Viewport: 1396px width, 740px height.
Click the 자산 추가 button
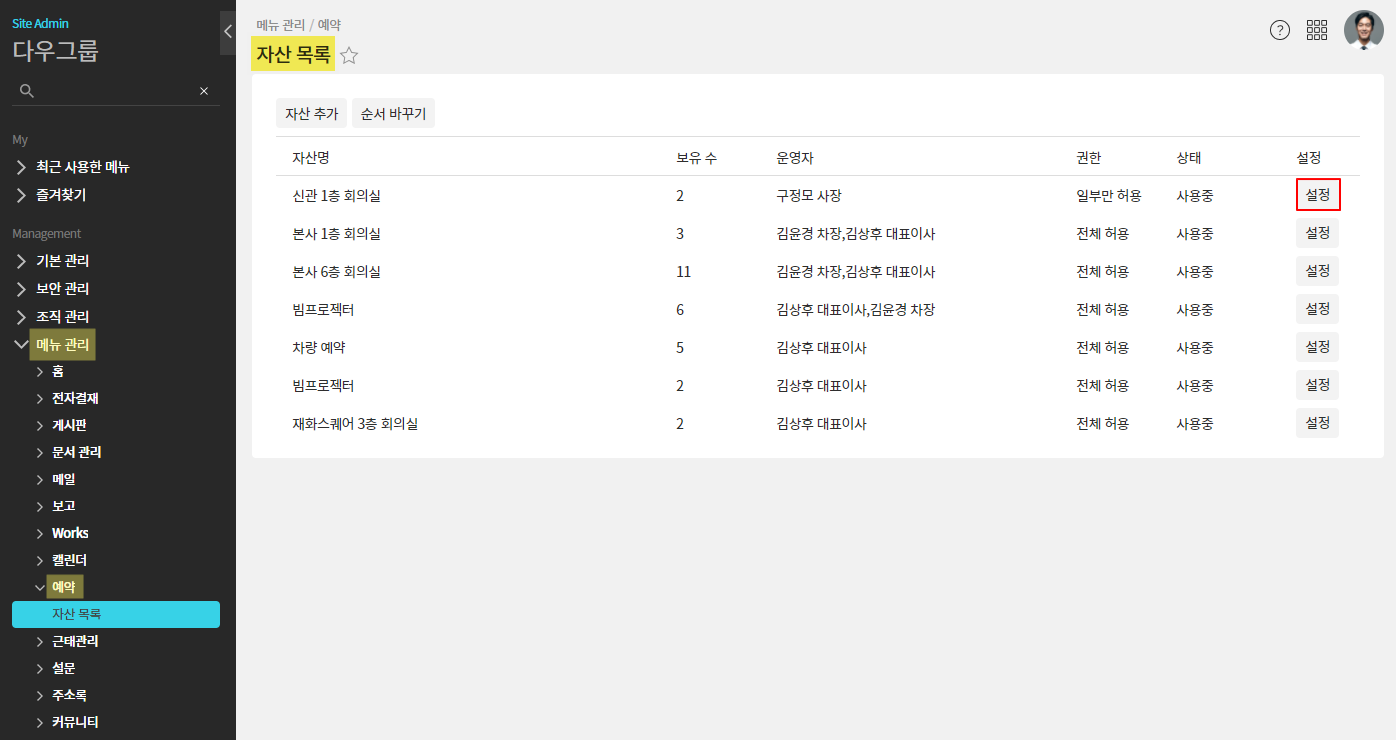pyautogui.click(x=311, y=114)
